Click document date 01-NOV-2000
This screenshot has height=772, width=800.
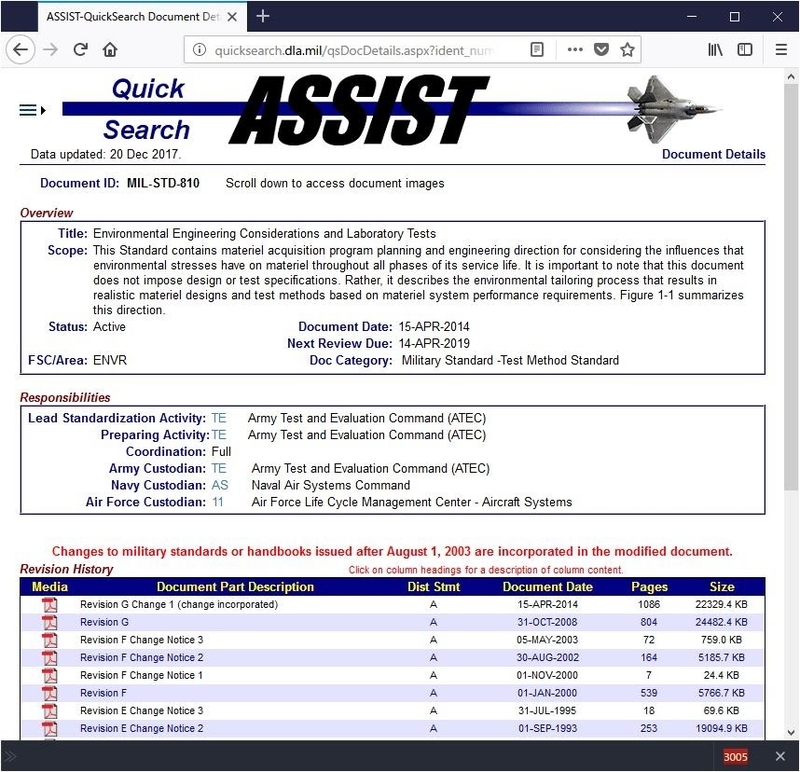tap(547, 676)
